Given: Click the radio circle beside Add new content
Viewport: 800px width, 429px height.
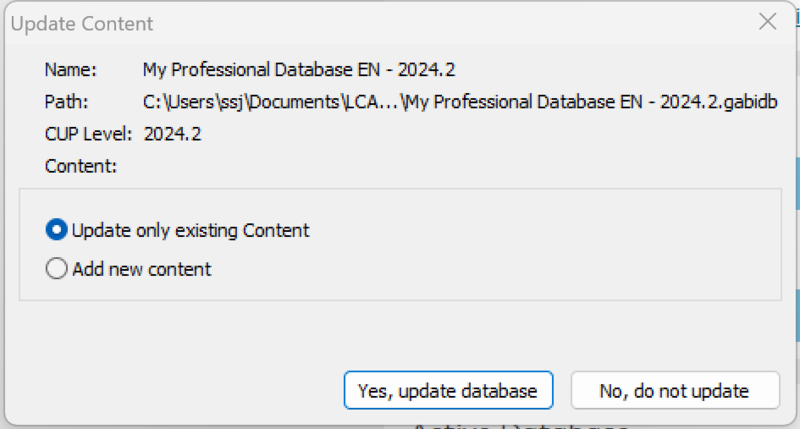Looking at the screenshot, I should pos(57,269).
